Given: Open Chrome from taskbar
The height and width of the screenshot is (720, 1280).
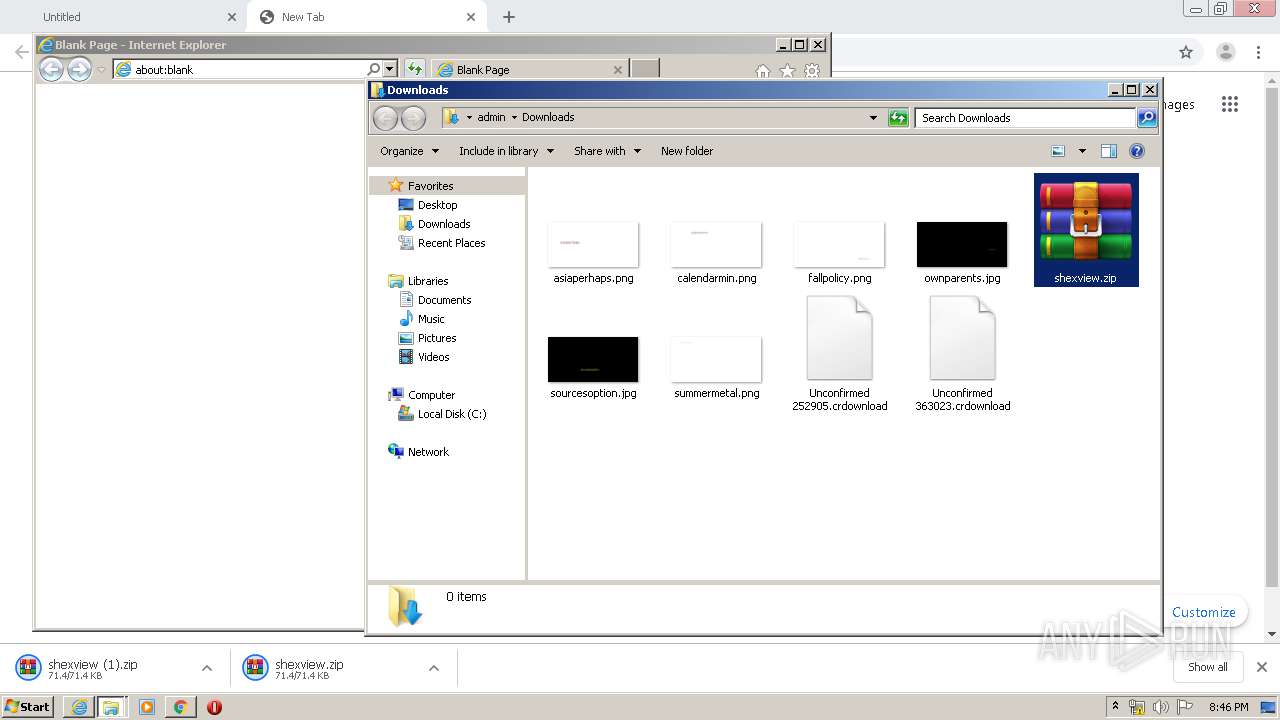Looking at the screenshot, I should point(180,707).
